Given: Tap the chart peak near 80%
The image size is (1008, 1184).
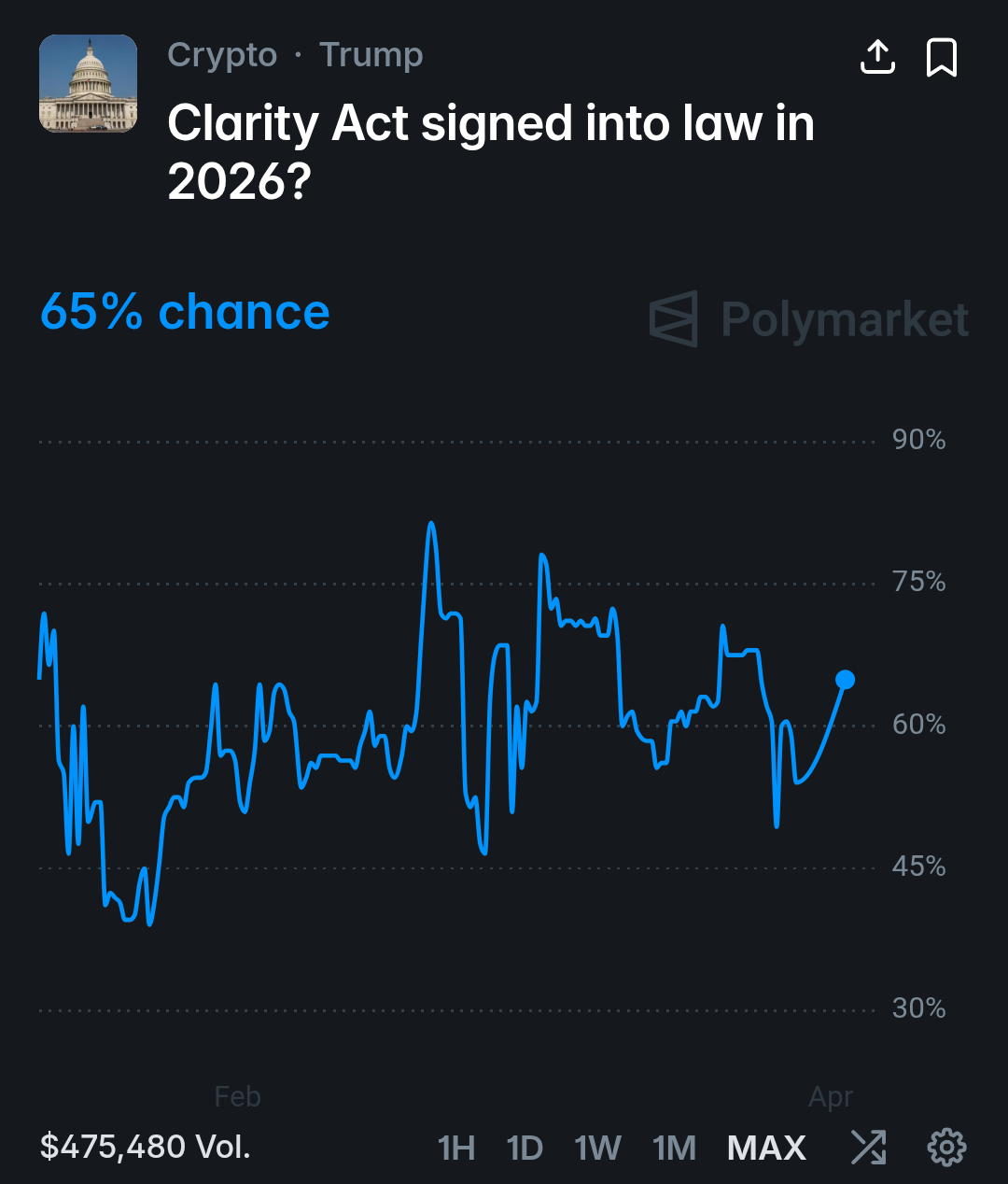Looking at the screenshot, I should pyautogui.click(x=430, y=525).
